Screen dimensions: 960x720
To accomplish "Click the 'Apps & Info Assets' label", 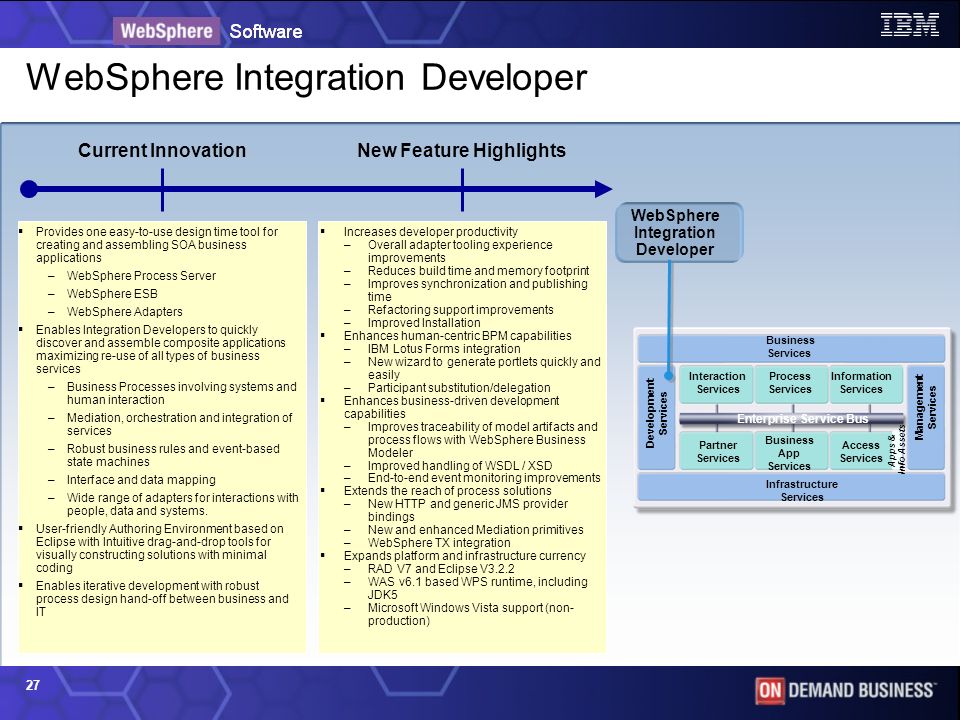I will 897,449.
